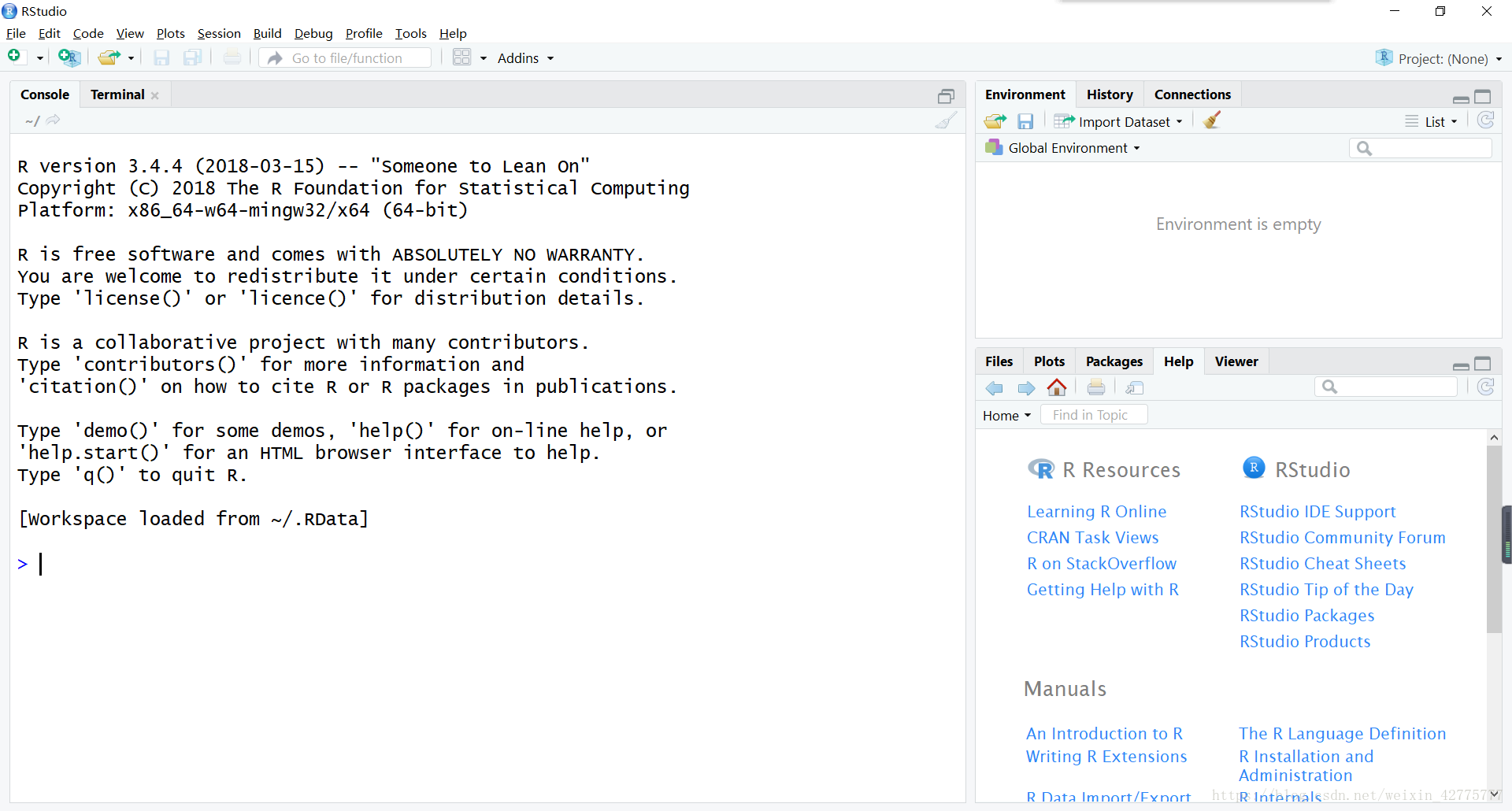Click the Help home icon
The height and width of the screenshot is (811, 1512).
1057,387
